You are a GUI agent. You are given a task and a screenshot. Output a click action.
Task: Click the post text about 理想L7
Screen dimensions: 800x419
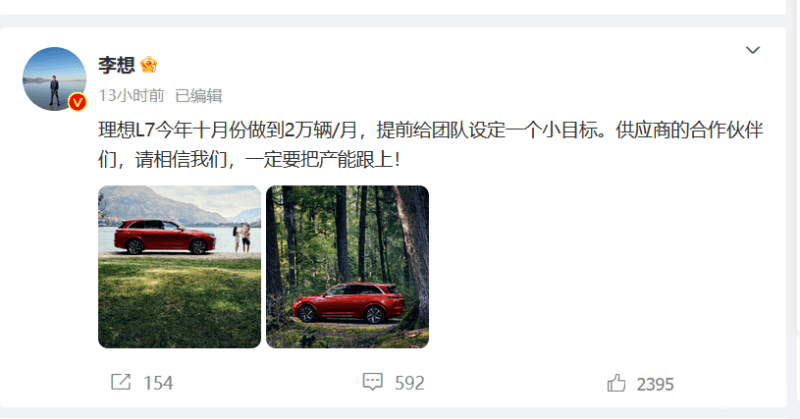[x=430, y=145]
